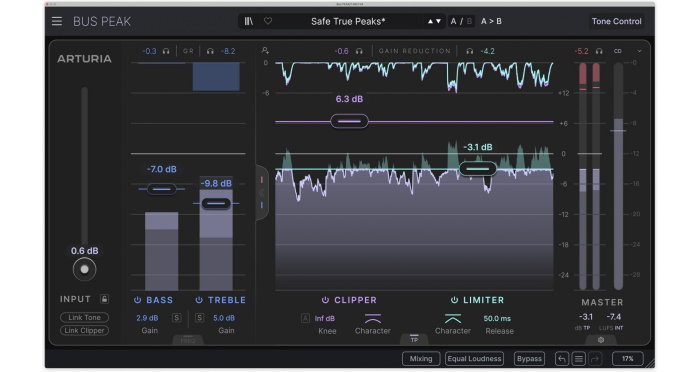Click the LUFS loudness meter bar
The image size is (700, 372).
tap(618, 176)
